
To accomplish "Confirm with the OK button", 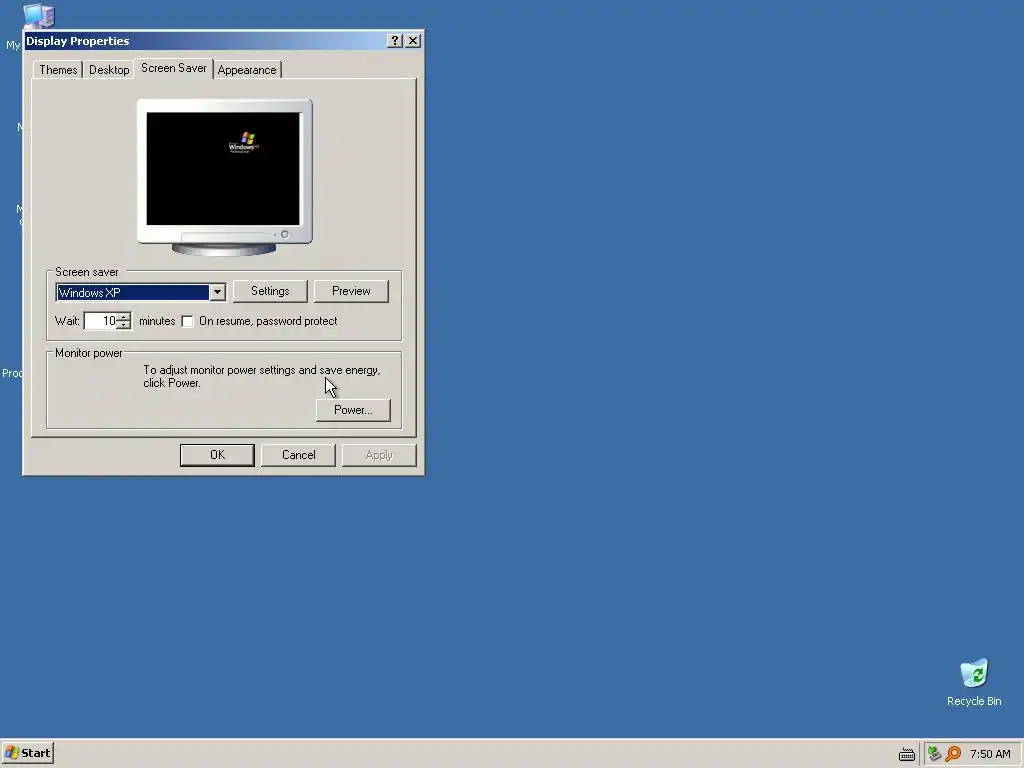I will [217, 455].
